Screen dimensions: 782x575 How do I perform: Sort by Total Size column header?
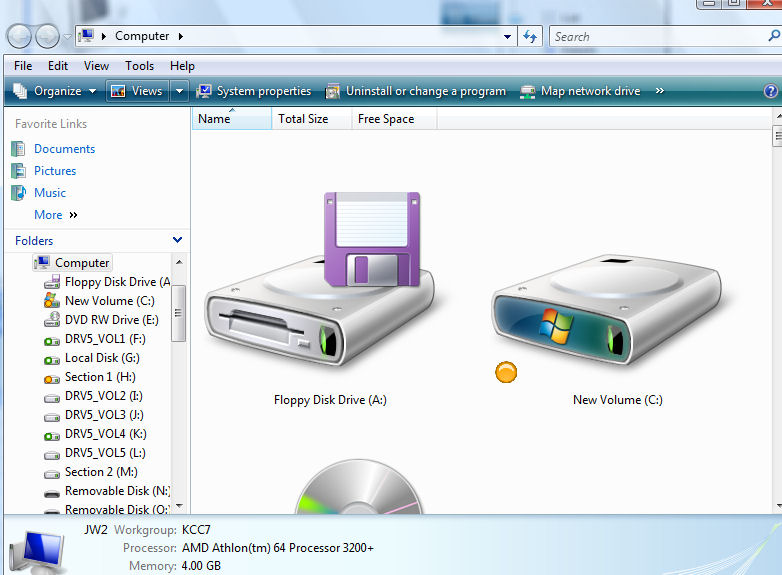click(x=312, y=119)
